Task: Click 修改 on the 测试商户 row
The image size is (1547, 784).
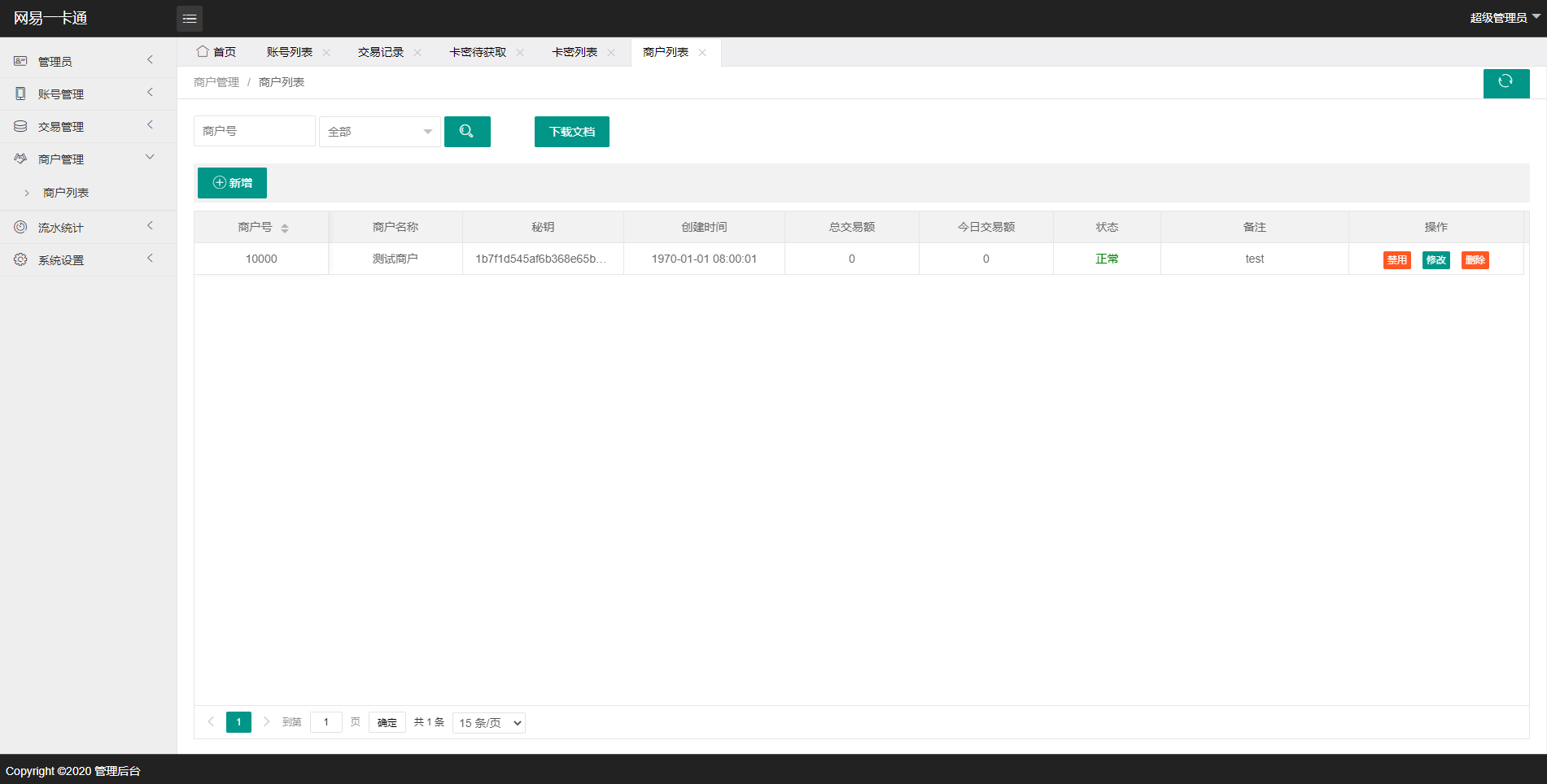Action: [1436, 259]
